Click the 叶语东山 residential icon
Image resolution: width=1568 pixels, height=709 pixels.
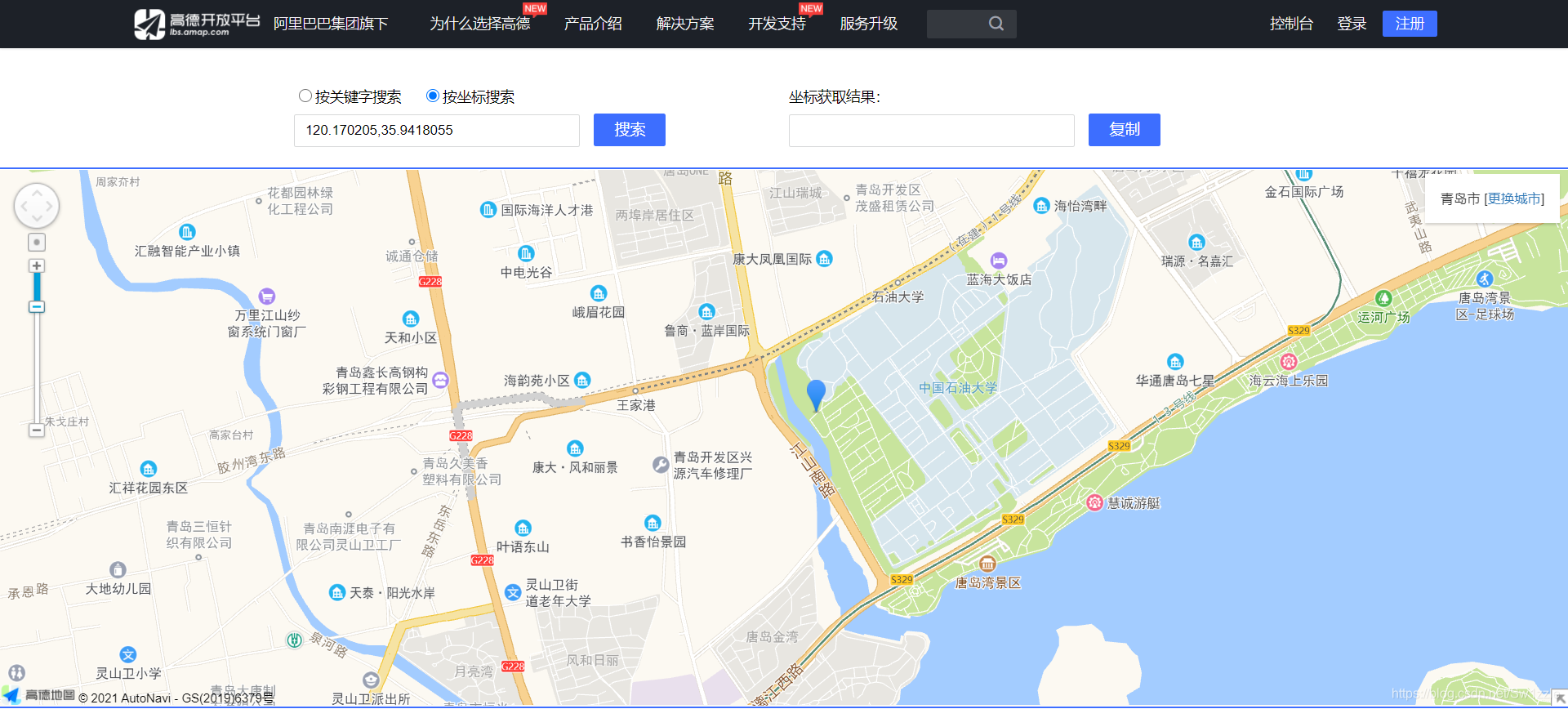523,528
